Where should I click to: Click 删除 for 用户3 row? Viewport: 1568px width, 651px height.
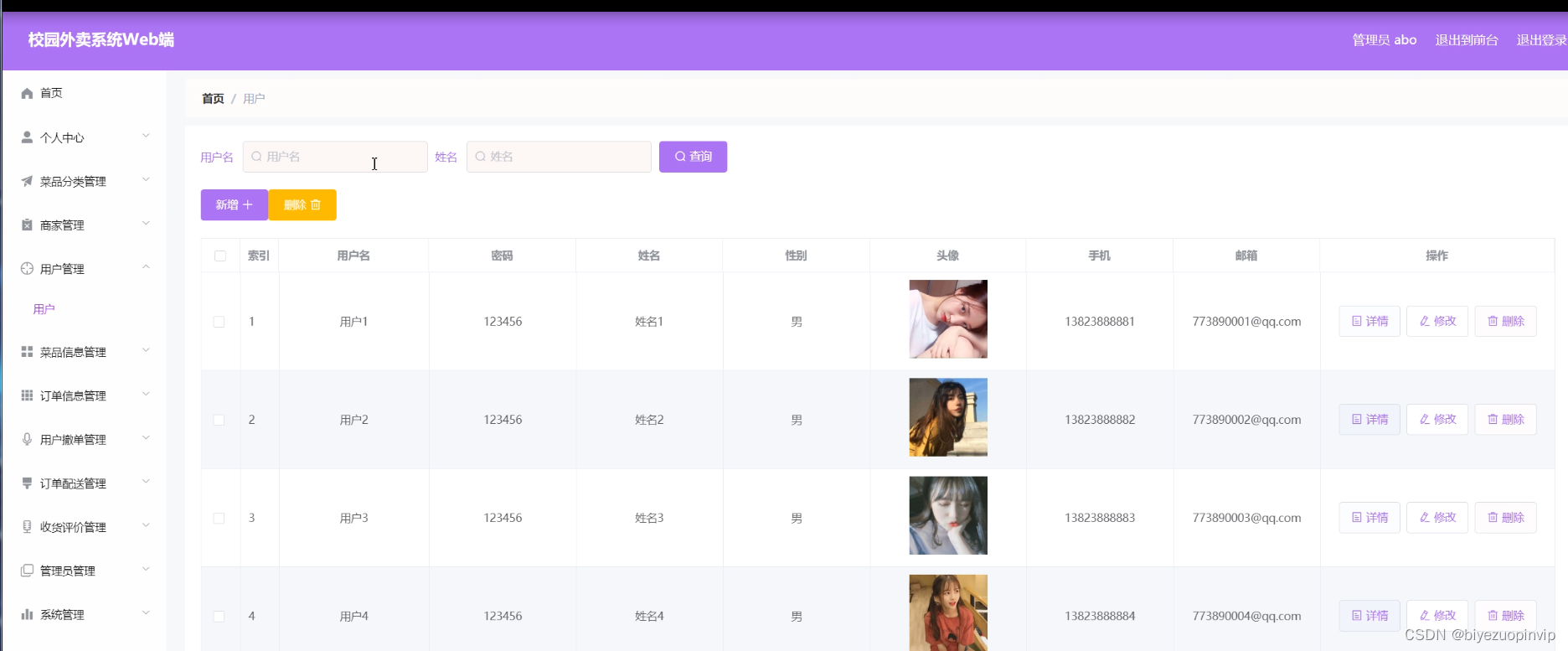pyautogui.click(x=1505, y=517)
